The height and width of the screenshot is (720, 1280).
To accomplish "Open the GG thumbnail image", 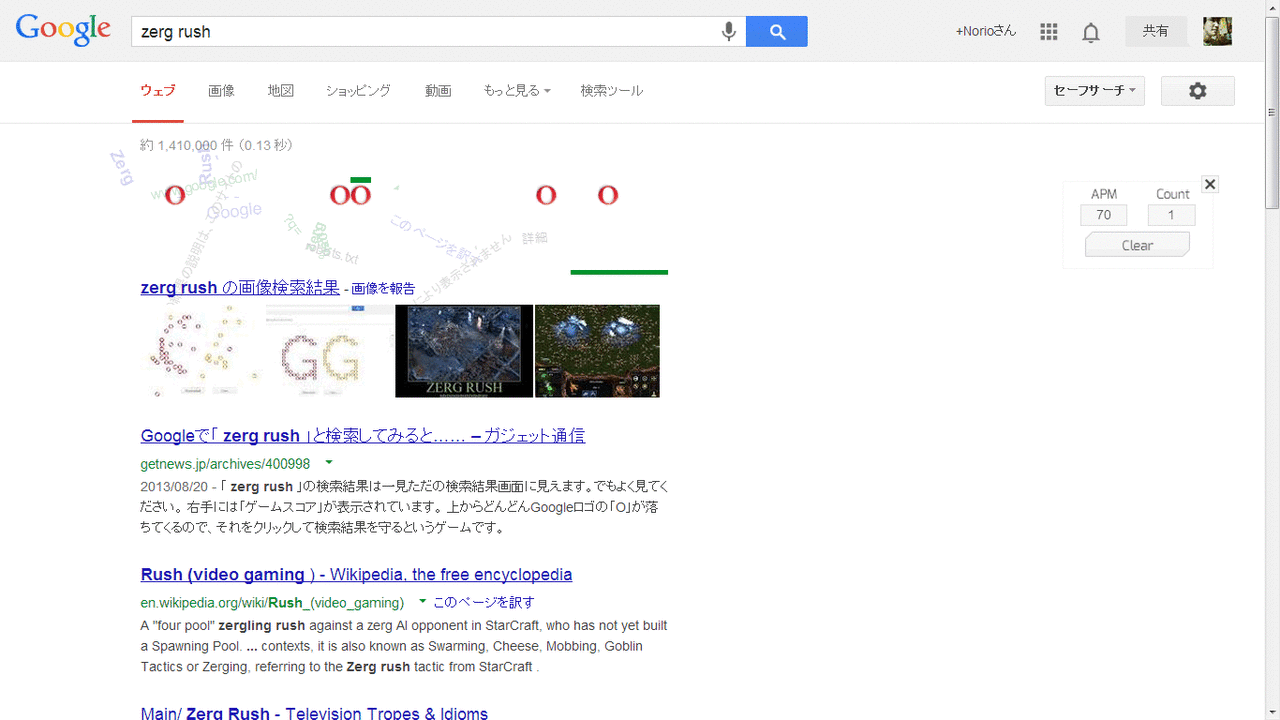I will tap(330, 351).
